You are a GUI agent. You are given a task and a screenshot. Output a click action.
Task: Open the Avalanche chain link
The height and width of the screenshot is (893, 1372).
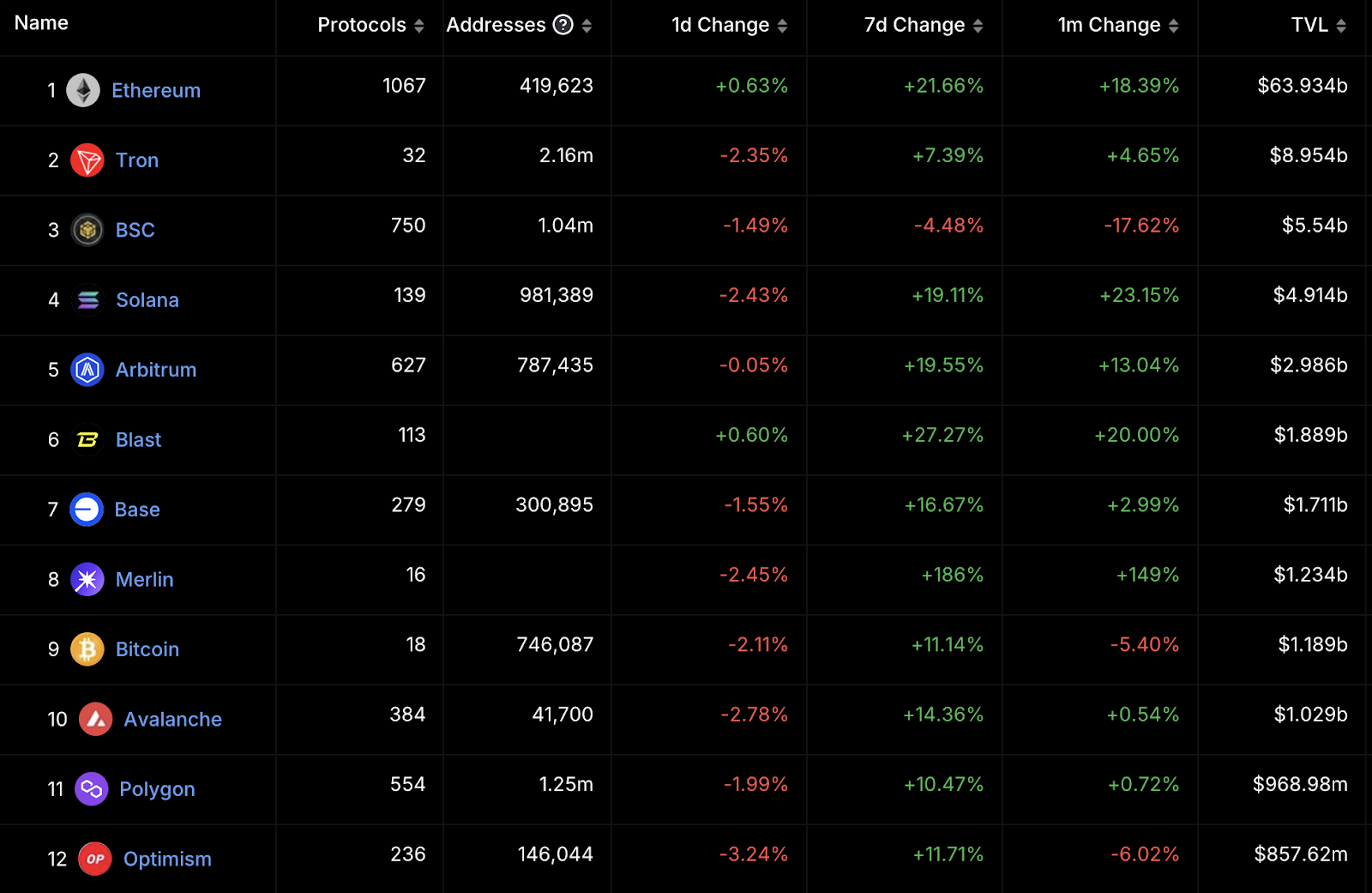pyautogui.click(x=172, y=720)
